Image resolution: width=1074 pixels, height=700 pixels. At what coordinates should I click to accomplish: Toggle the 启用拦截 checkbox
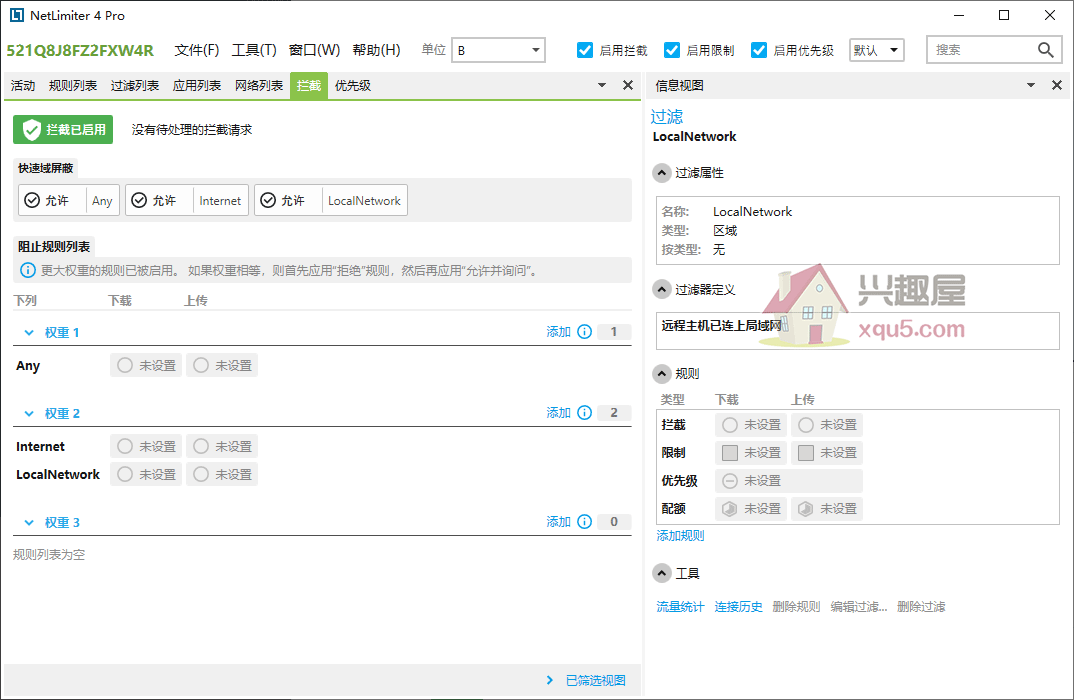[585, 50]
